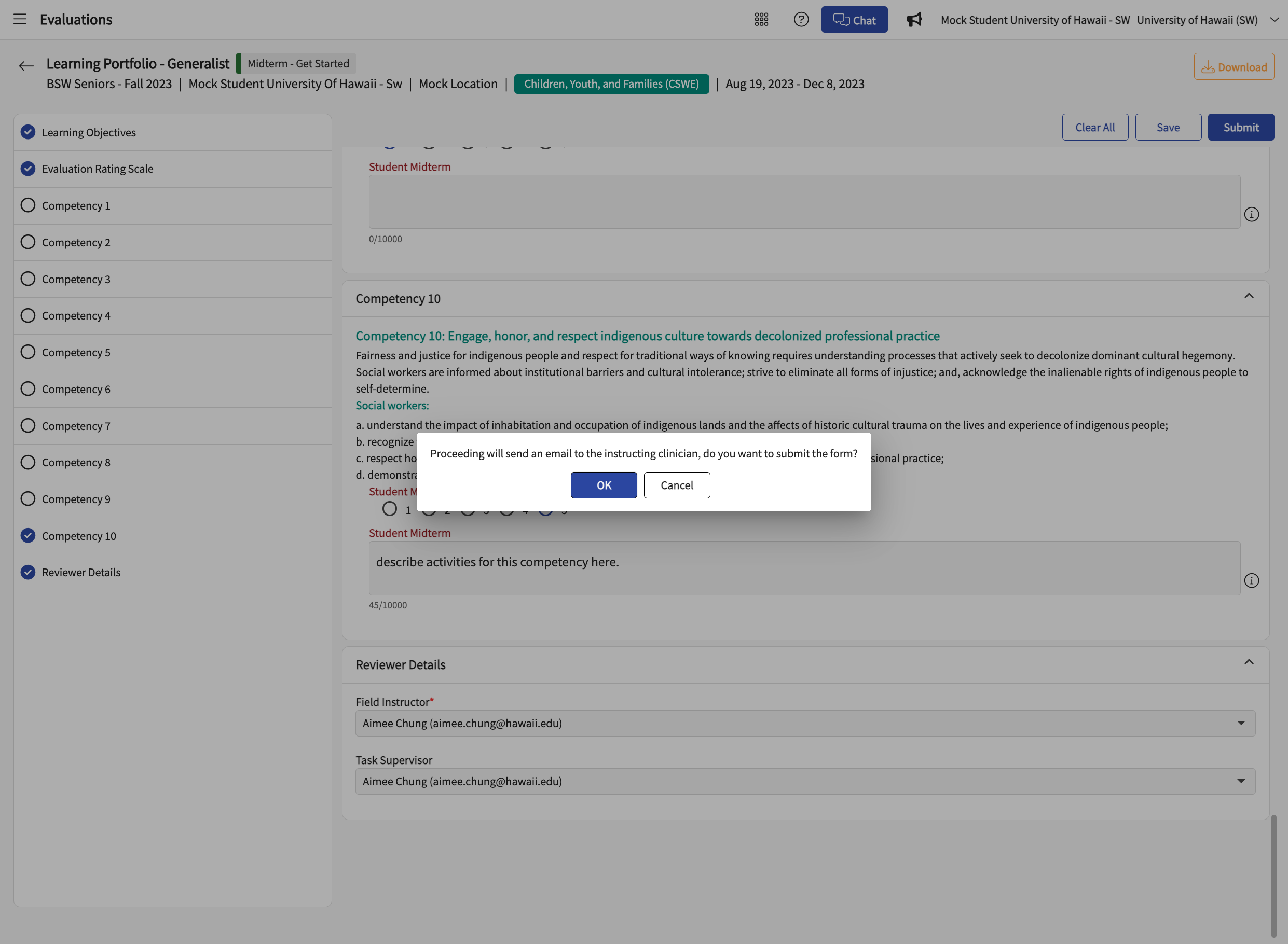
Task: Click the Children, Youth, and Families tag
Action: pyautogui.click(x=611, y=84)
